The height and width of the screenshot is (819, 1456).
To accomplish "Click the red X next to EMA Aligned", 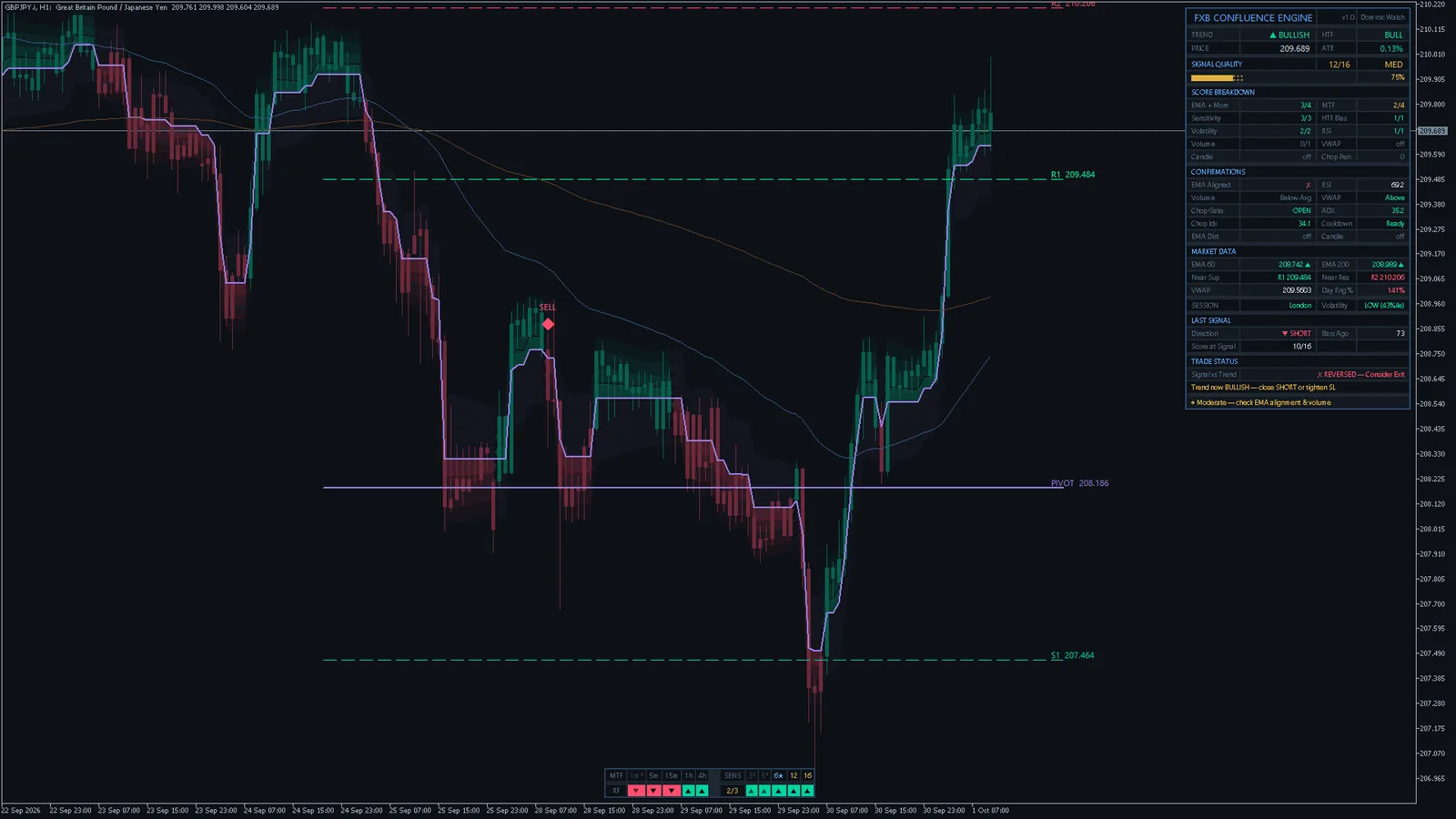I will [1309, 185].
